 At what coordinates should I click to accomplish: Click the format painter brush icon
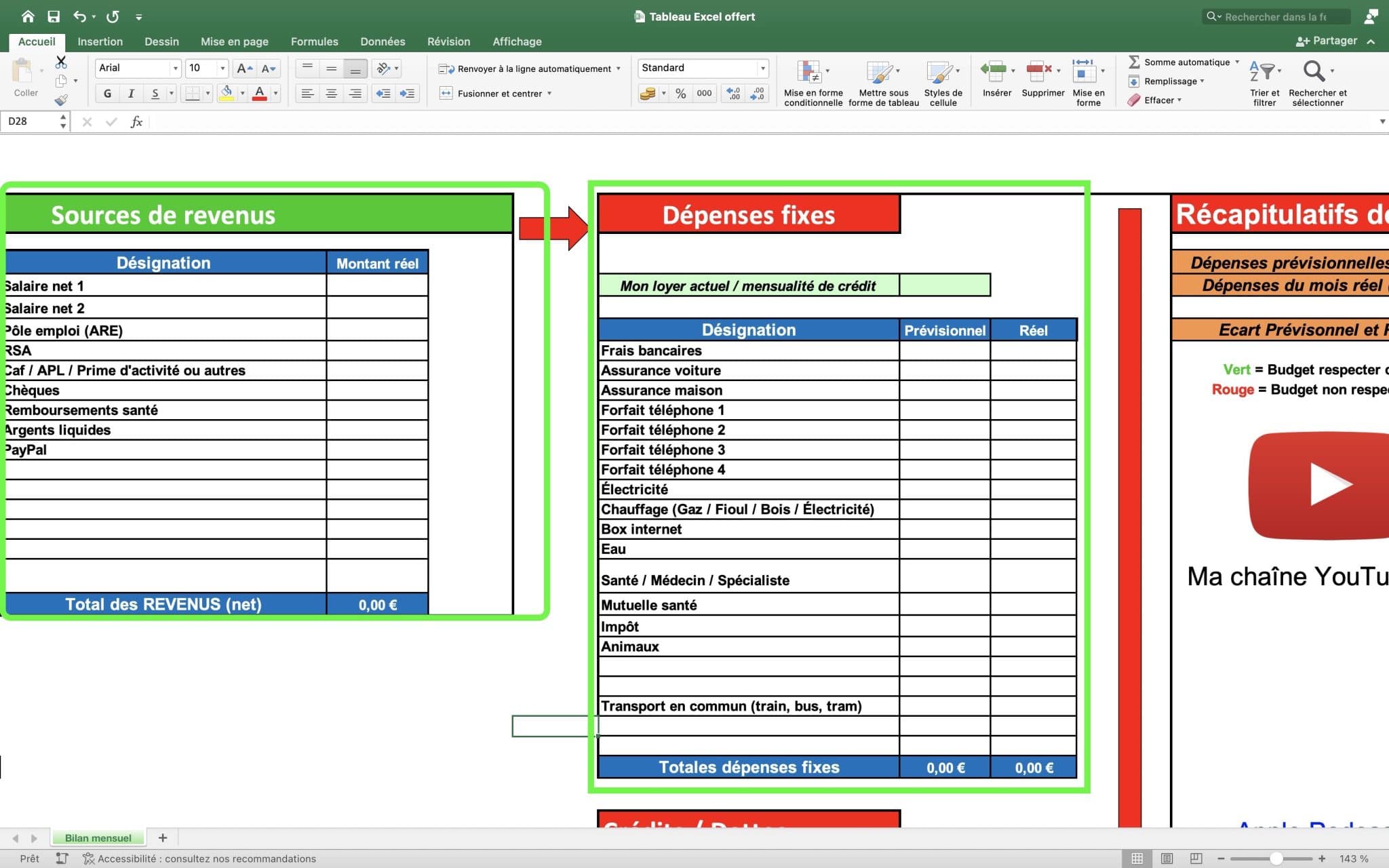[x=61, y=100]
